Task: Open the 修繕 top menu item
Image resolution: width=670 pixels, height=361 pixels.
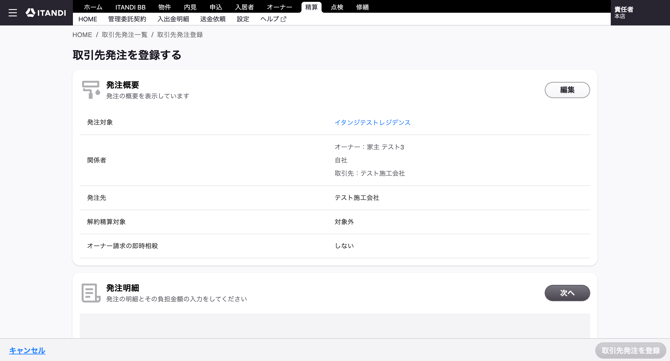Action: 362,7
